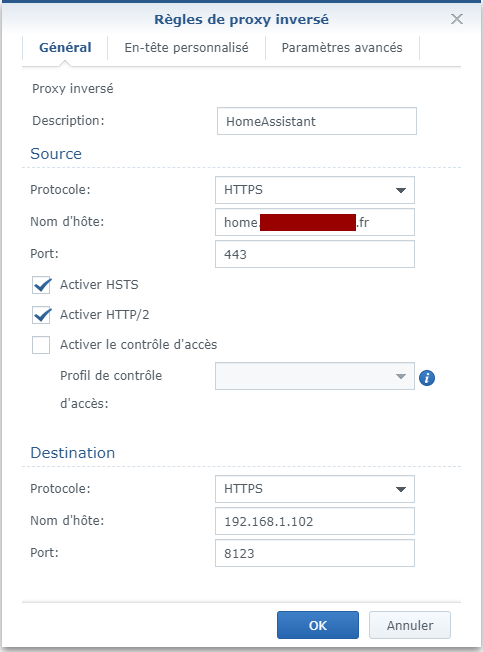Click the access profile dropdown arrow
Screen dimensions: 483x652
(401, 376)
